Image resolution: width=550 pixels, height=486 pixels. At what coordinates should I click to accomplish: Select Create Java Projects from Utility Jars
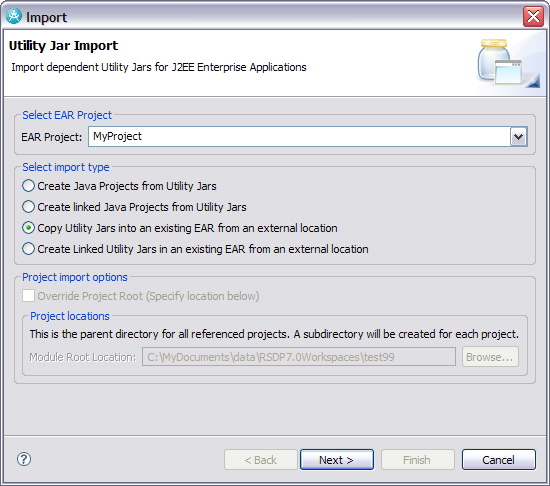click(x=119, y=186)
